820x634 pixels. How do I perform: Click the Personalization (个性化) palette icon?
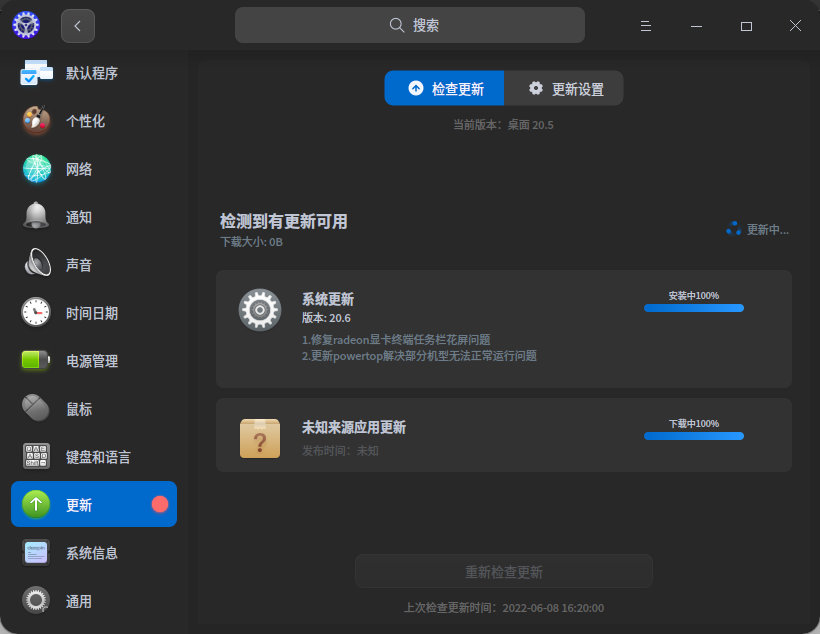tap(36, 120)
